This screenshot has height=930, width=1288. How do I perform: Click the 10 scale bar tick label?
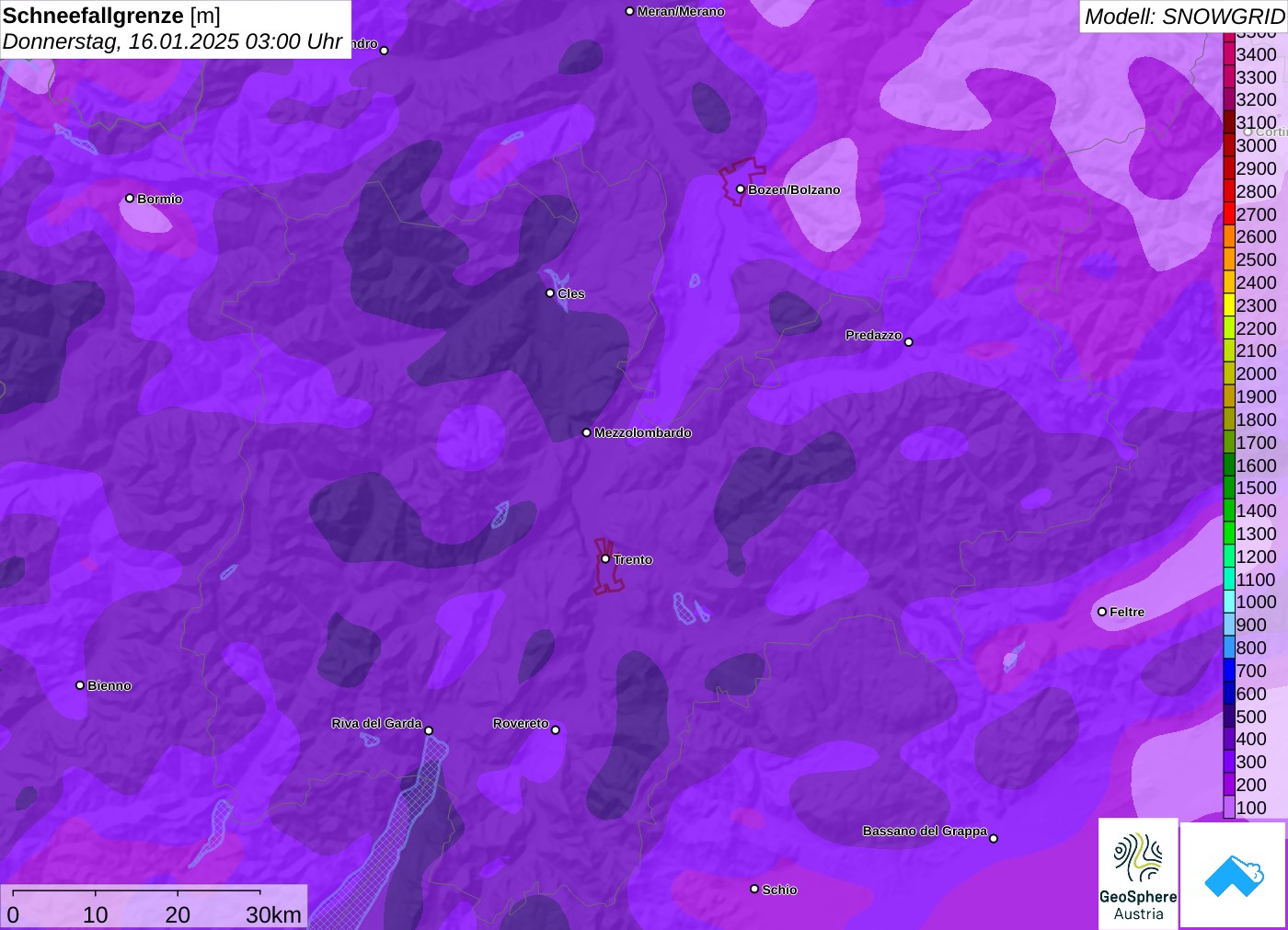[96, 914]
